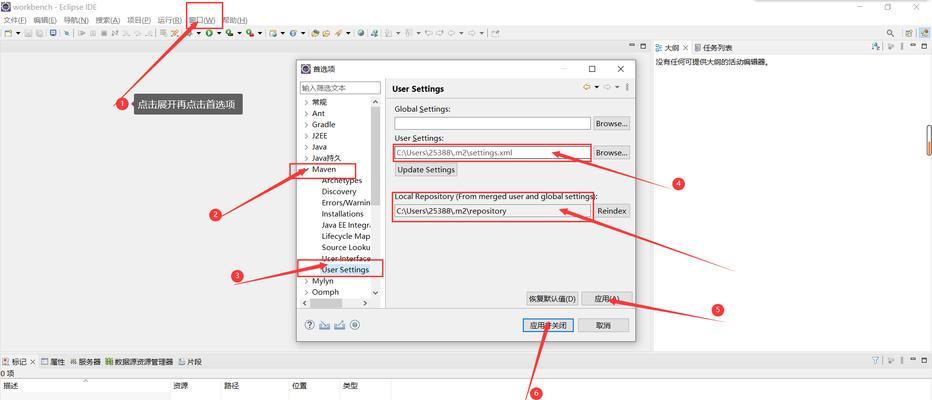Click the green Run toolbar icon
Viewport: 932px width, 400px height.
pyautogui.click(x=209, y=33)
